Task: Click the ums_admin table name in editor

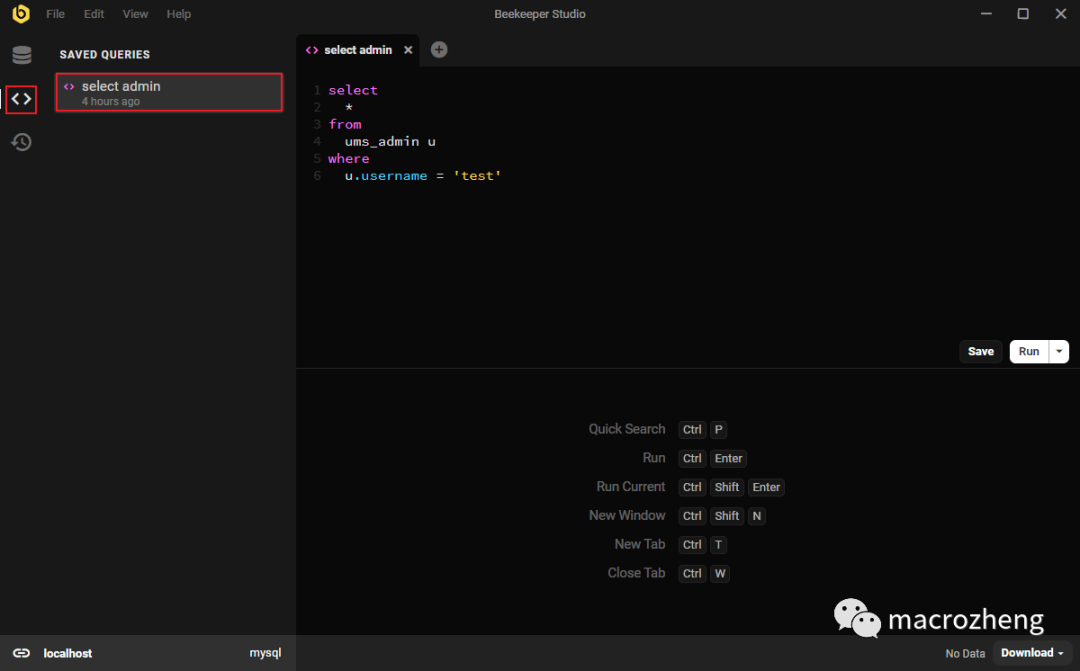Action: pyautogui.click(x=382, y=141)
